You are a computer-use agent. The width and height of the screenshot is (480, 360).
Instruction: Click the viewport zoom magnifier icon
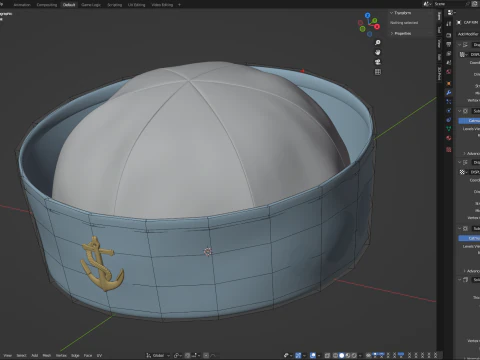tap(378, 42)
